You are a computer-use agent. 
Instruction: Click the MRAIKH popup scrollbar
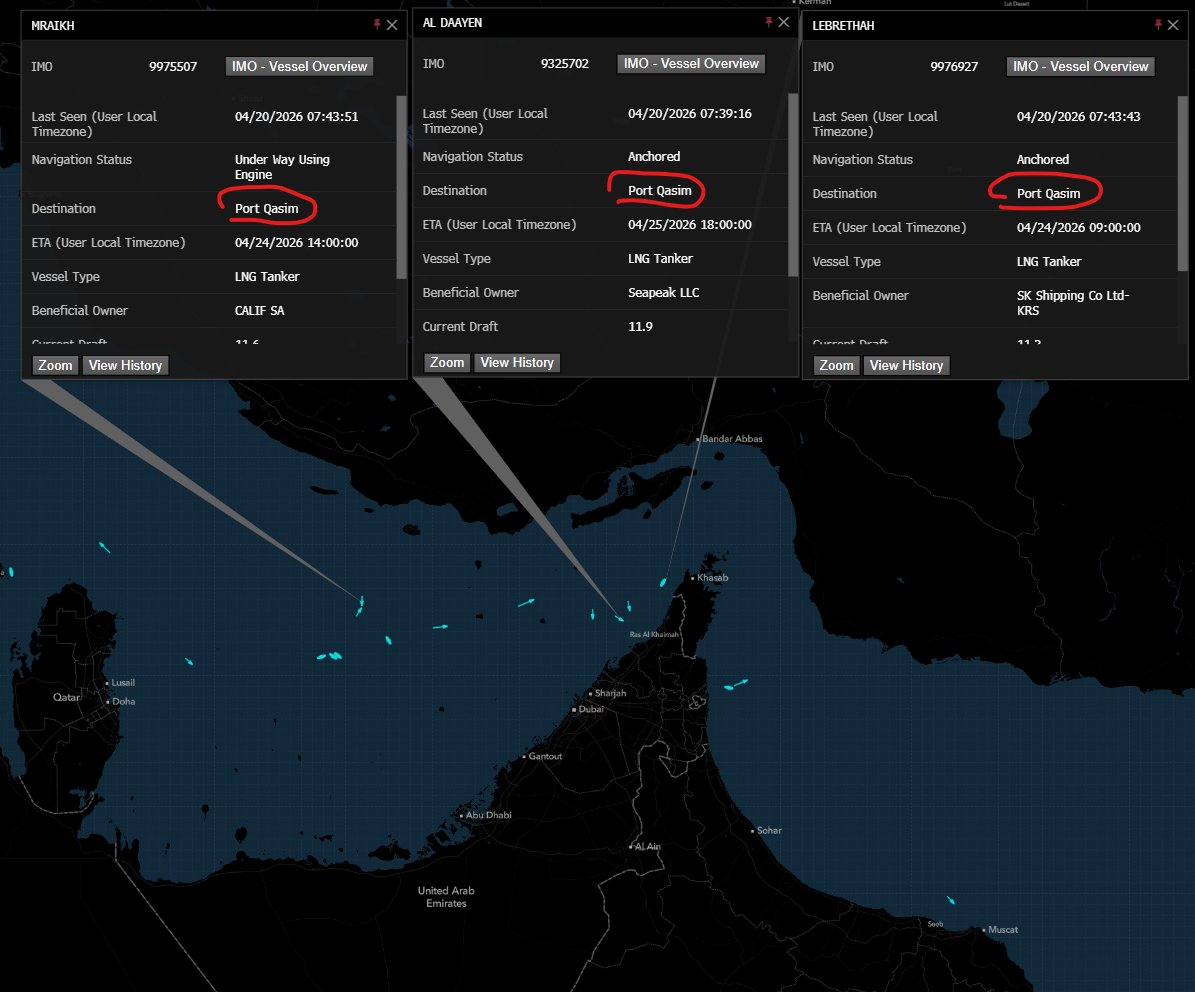click(402, 187)
